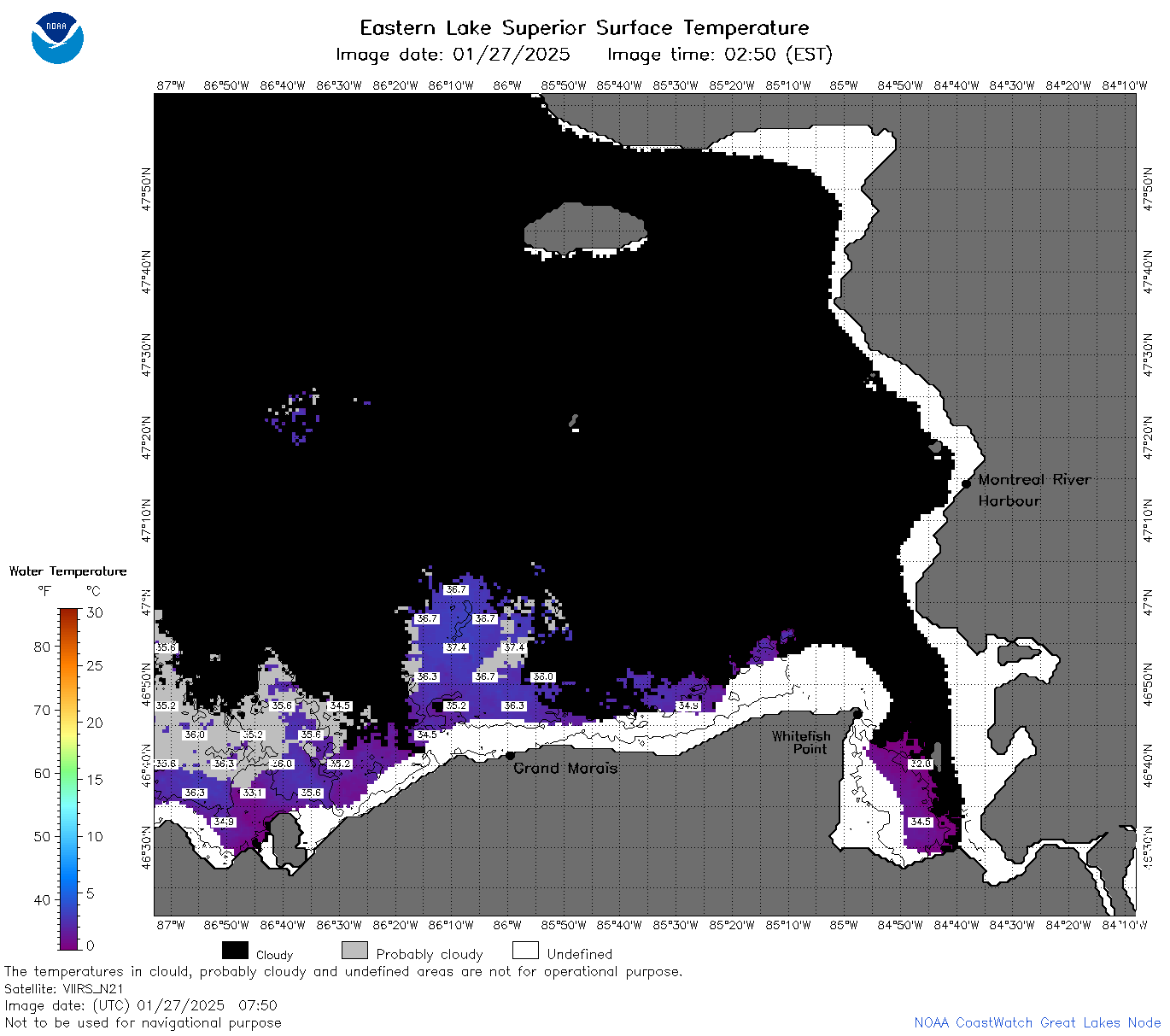The height and width of the screenshot is (1036, 1170).
Task: Click the 'Image date: 01/27/2025' header text
Action: [x=453, y=55]
